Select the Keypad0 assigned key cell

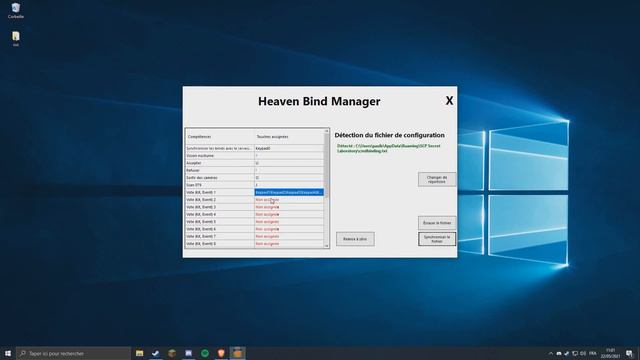tap(289, 149)
